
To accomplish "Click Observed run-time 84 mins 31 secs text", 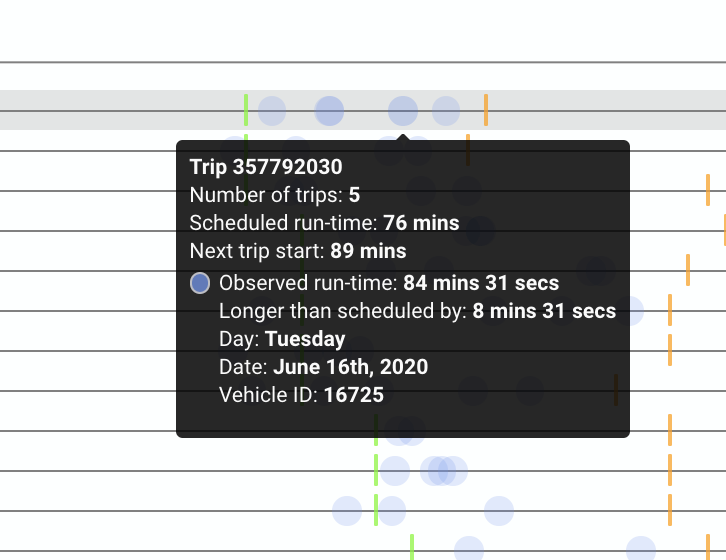I will pos(389,283).
